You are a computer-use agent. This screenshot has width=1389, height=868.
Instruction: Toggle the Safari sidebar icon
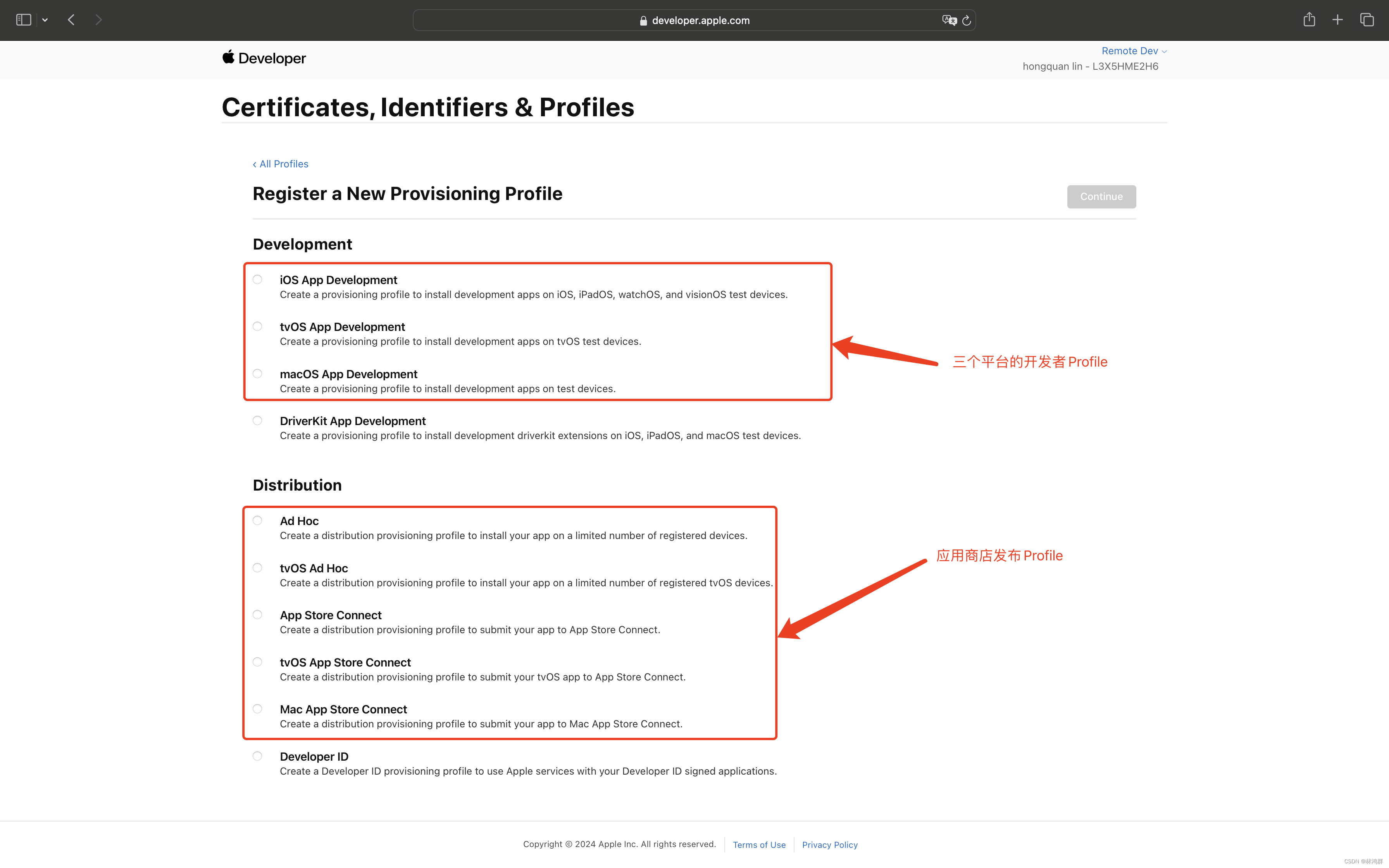tap(24, 20)
